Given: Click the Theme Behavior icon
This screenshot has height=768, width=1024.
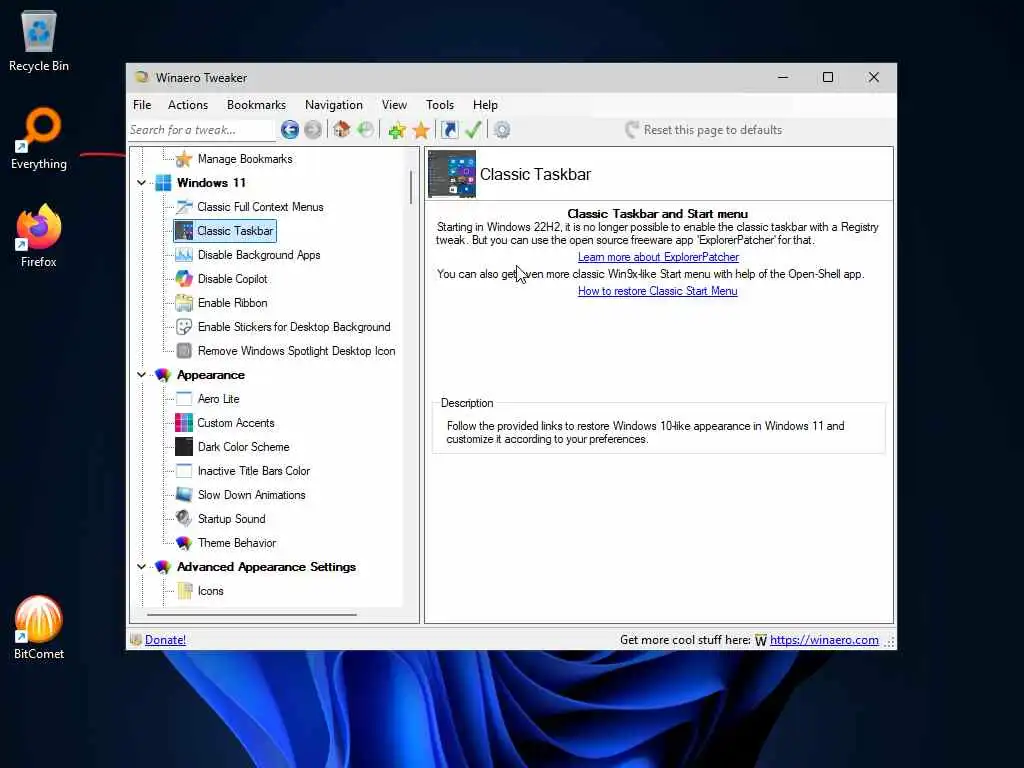Looking at the screenshot, I should pos(184,543).
